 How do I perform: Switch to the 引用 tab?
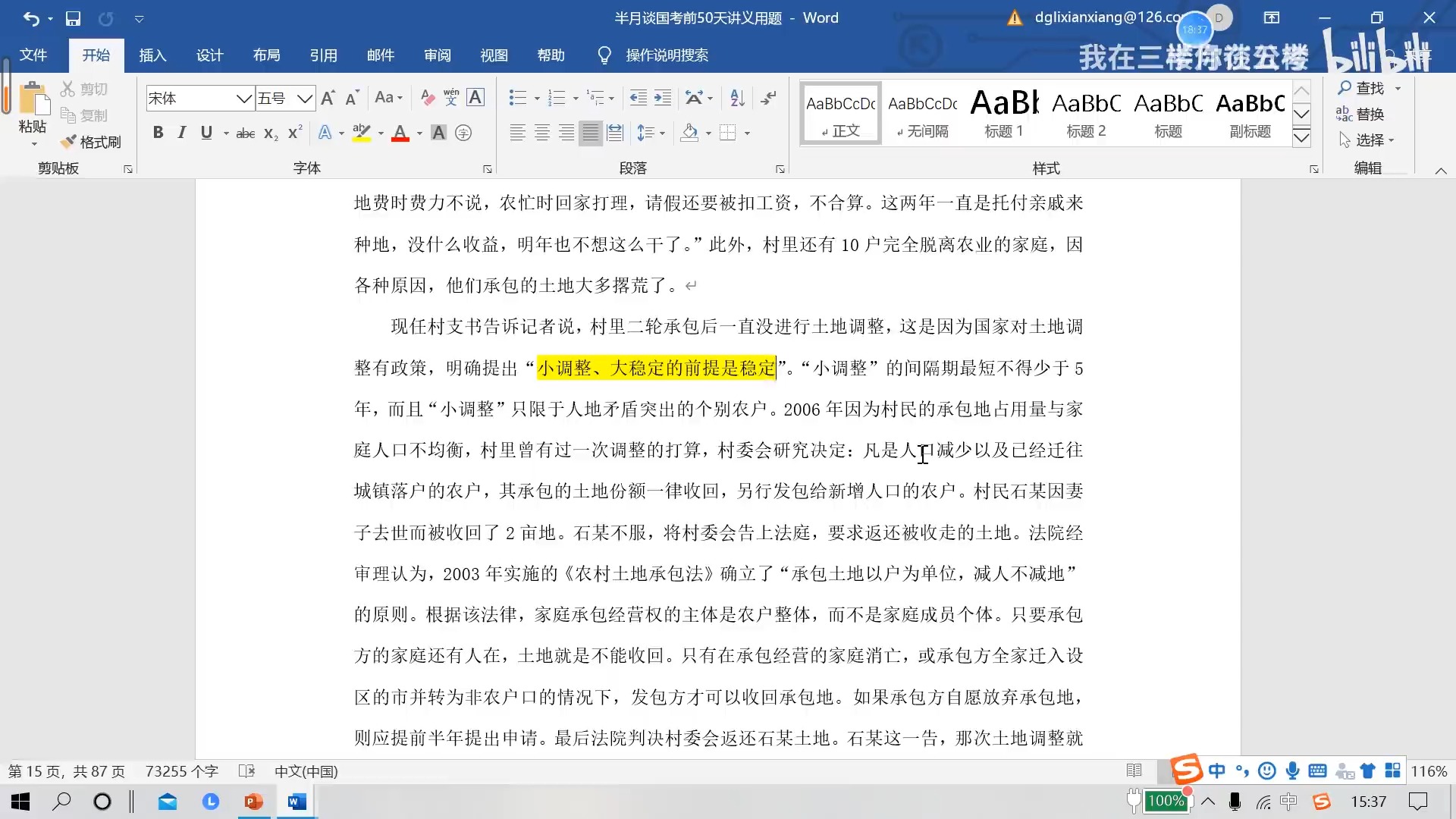point(323,55)
